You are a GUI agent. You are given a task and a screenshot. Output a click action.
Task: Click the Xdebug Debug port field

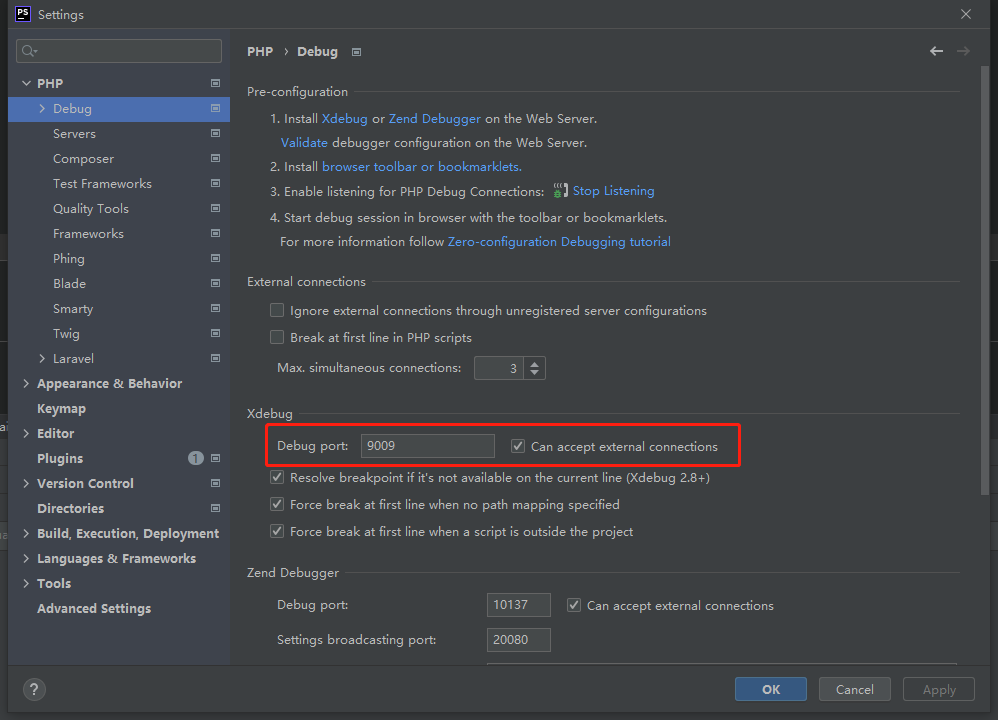click(428, 446)
